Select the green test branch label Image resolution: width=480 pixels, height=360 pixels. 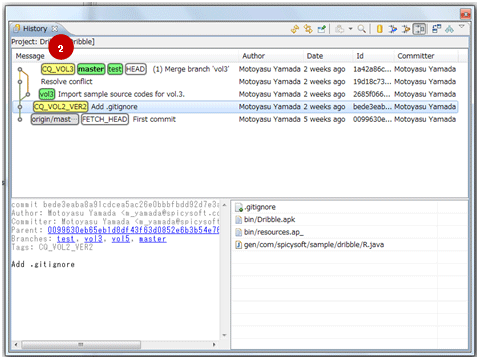click(115, 69)
